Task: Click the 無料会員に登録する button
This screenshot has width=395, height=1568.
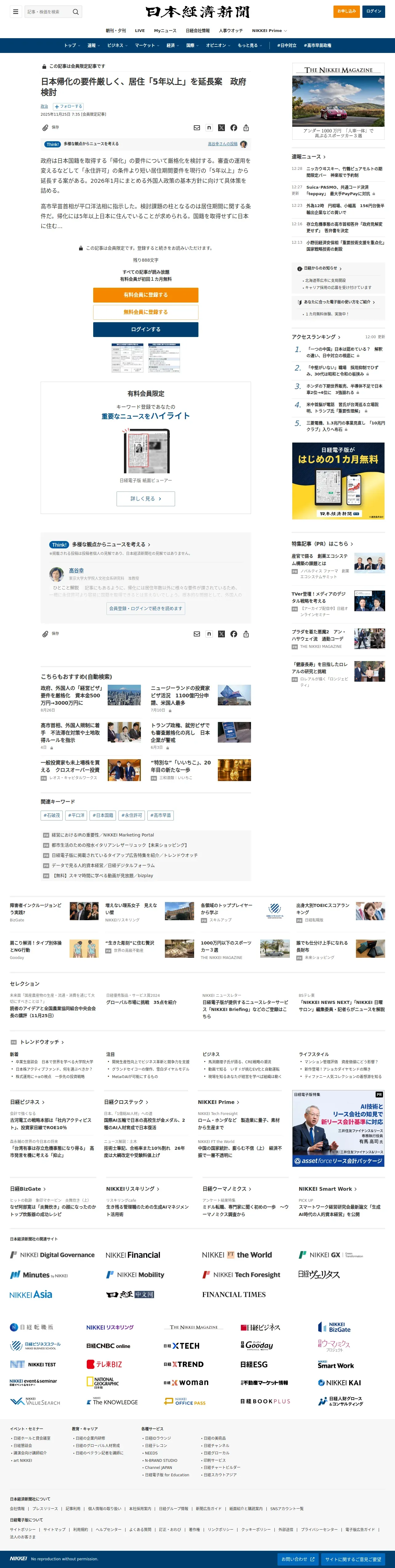Action: (x=146, y=312)
